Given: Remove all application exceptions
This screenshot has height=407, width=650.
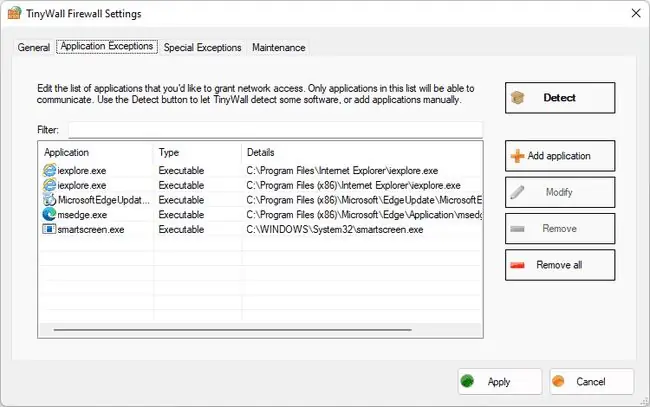Looking at the screenshot, I should [x=560, y=265].
